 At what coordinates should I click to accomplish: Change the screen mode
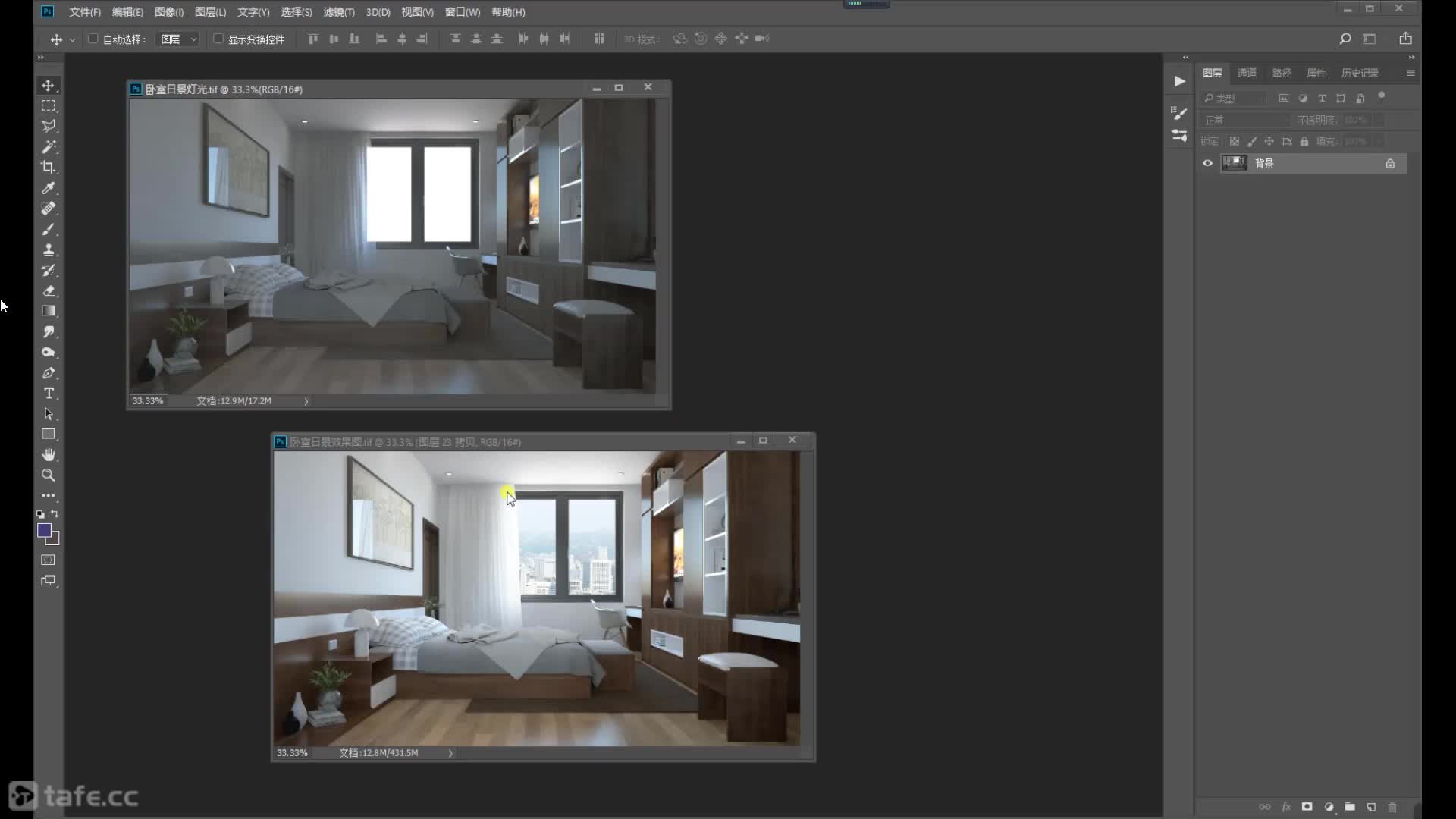[49, 581]
